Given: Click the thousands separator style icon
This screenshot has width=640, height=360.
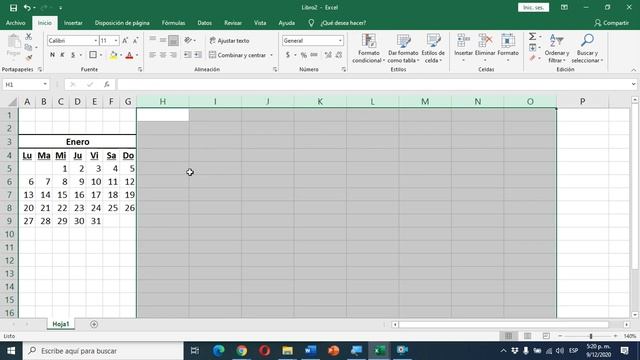Looking at the screenshot, I should coord(314,55).
